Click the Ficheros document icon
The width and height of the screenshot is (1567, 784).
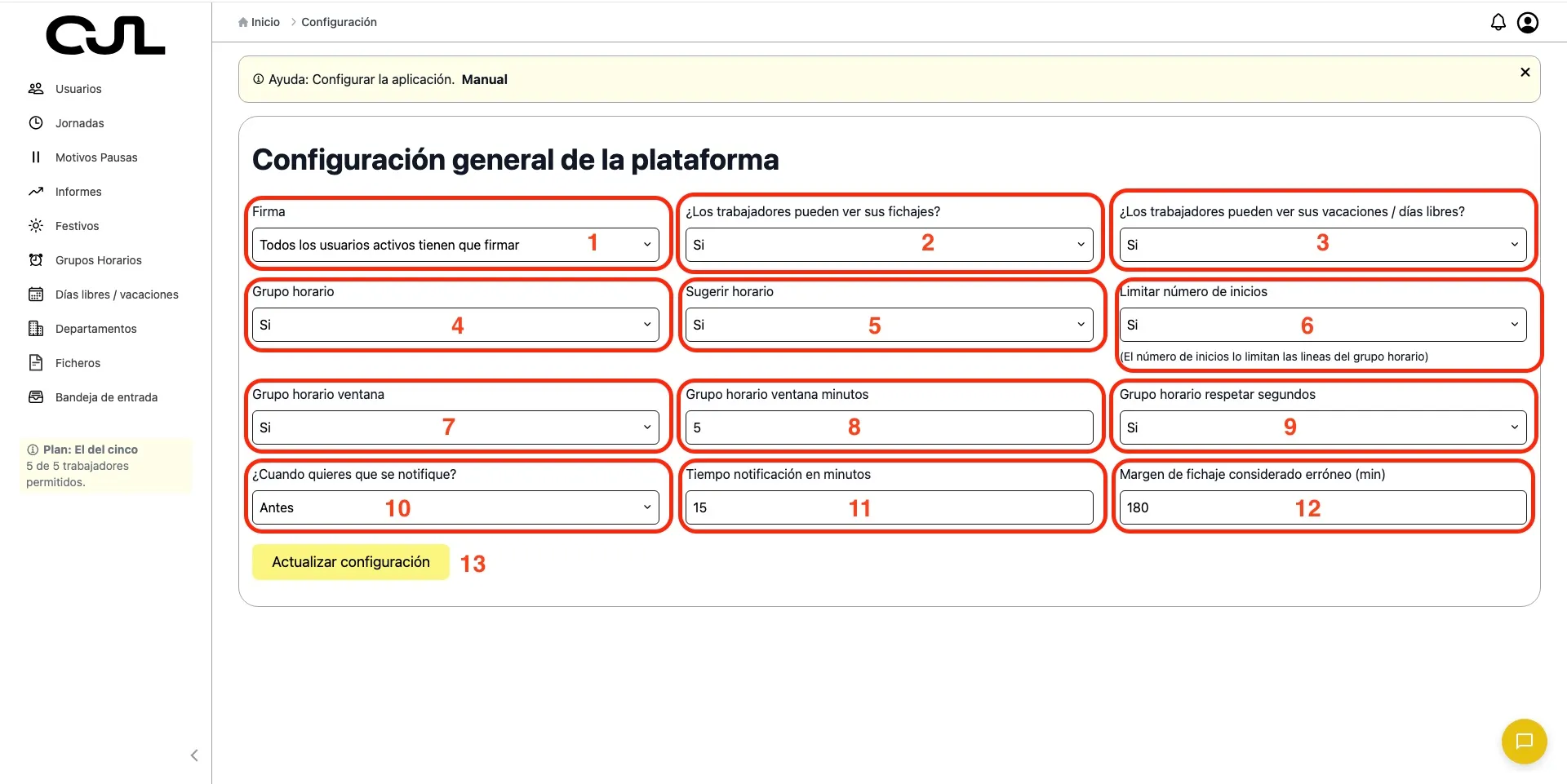click(x=36, y=363)
